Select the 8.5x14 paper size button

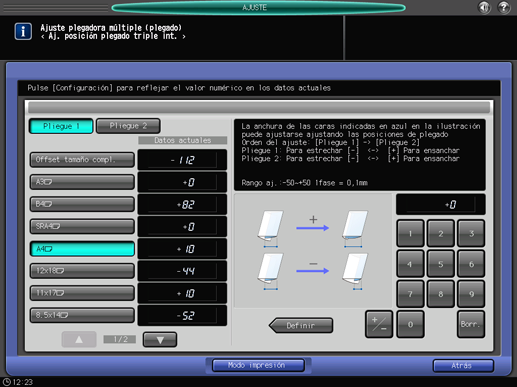point(82,315)
